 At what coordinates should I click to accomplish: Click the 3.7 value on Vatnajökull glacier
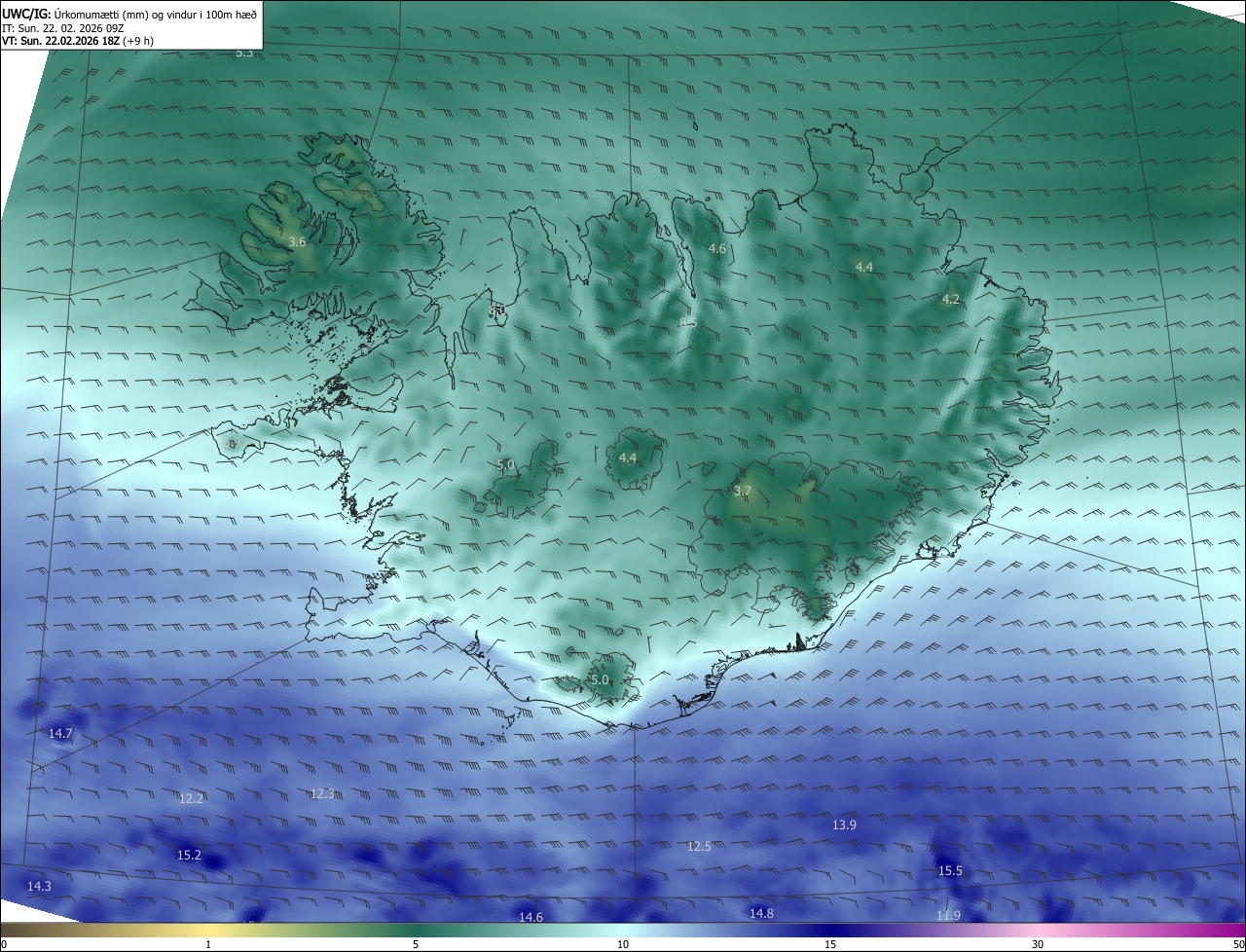(x=743, y=492)
